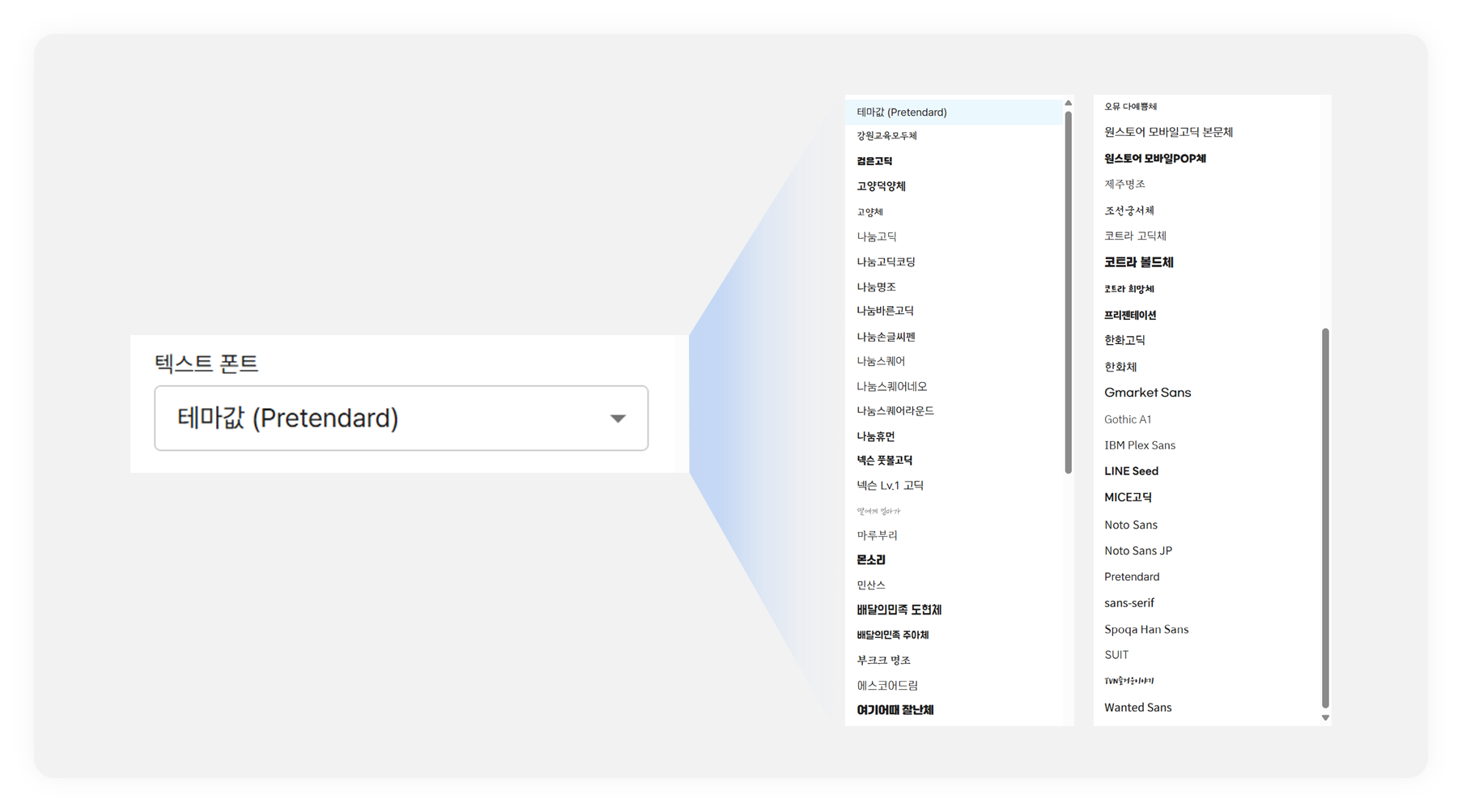Pick the 제주명조 font
Screen dimensions: 1462x812
pos(1124,185)
